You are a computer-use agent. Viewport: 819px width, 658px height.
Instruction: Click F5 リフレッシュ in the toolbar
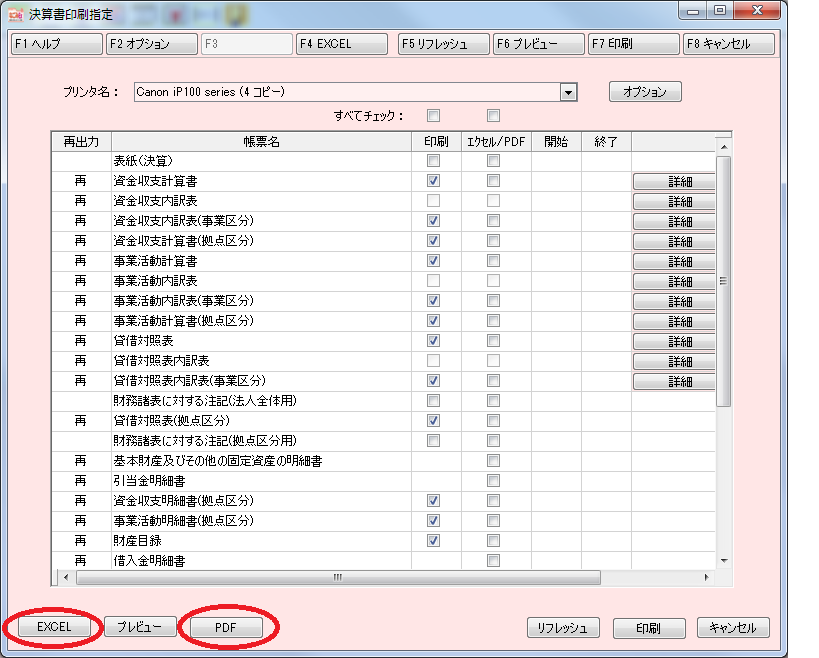pyautogui.click(x=441, y=44)
